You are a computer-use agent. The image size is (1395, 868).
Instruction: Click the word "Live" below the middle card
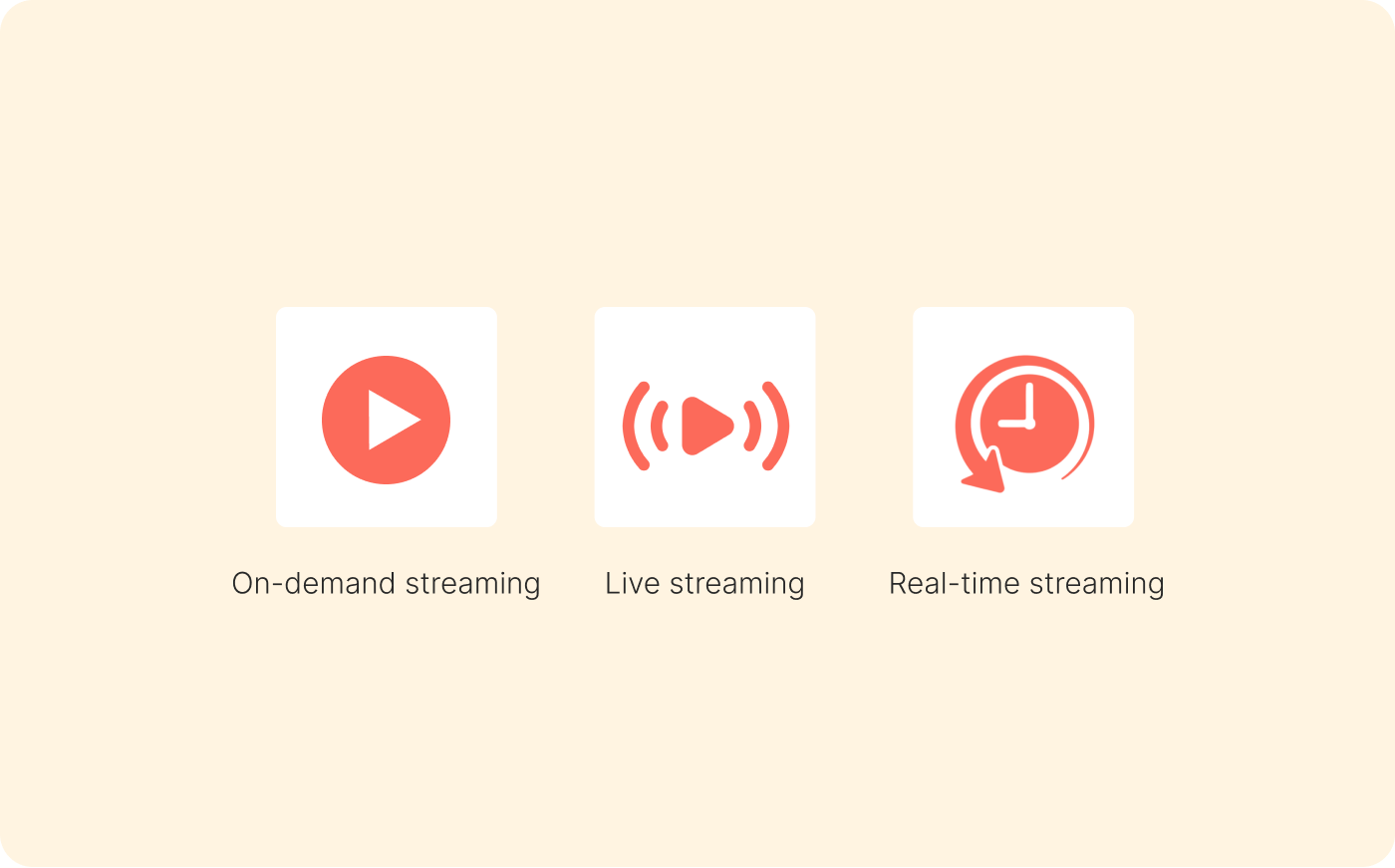tap(633, 583)
